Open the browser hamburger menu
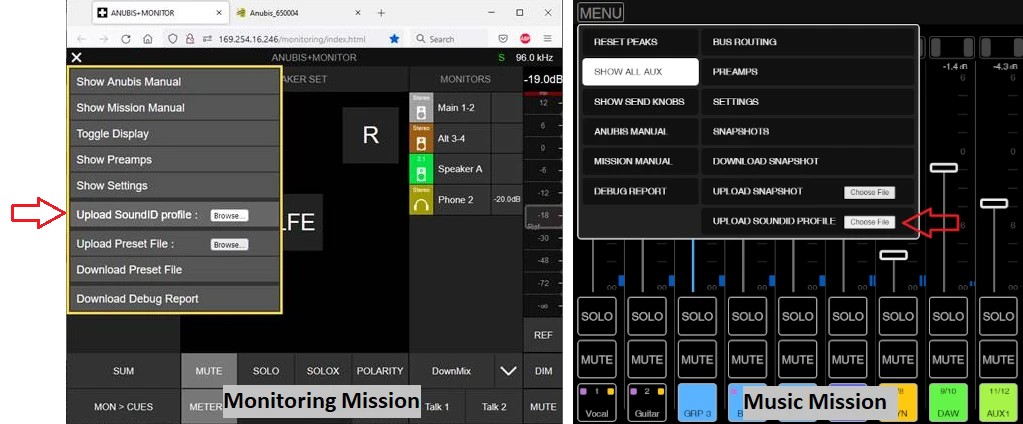The height and width of the screenshot is (424, 1023). click(x=547, y=39)
